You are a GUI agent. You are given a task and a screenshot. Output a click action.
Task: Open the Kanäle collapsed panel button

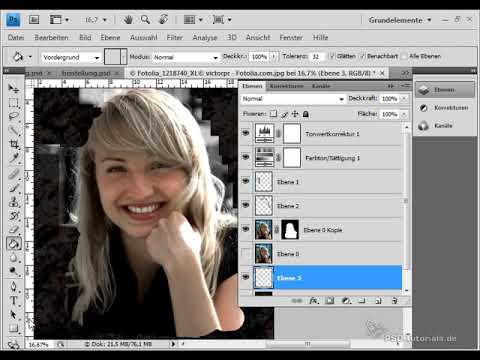[x=445, y=126]
